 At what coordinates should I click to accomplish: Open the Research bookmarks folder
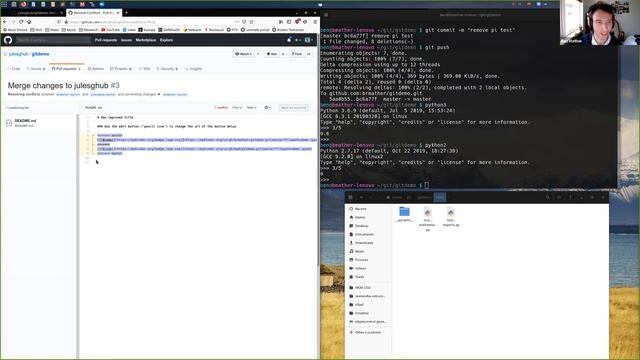(x=89, y=30)
